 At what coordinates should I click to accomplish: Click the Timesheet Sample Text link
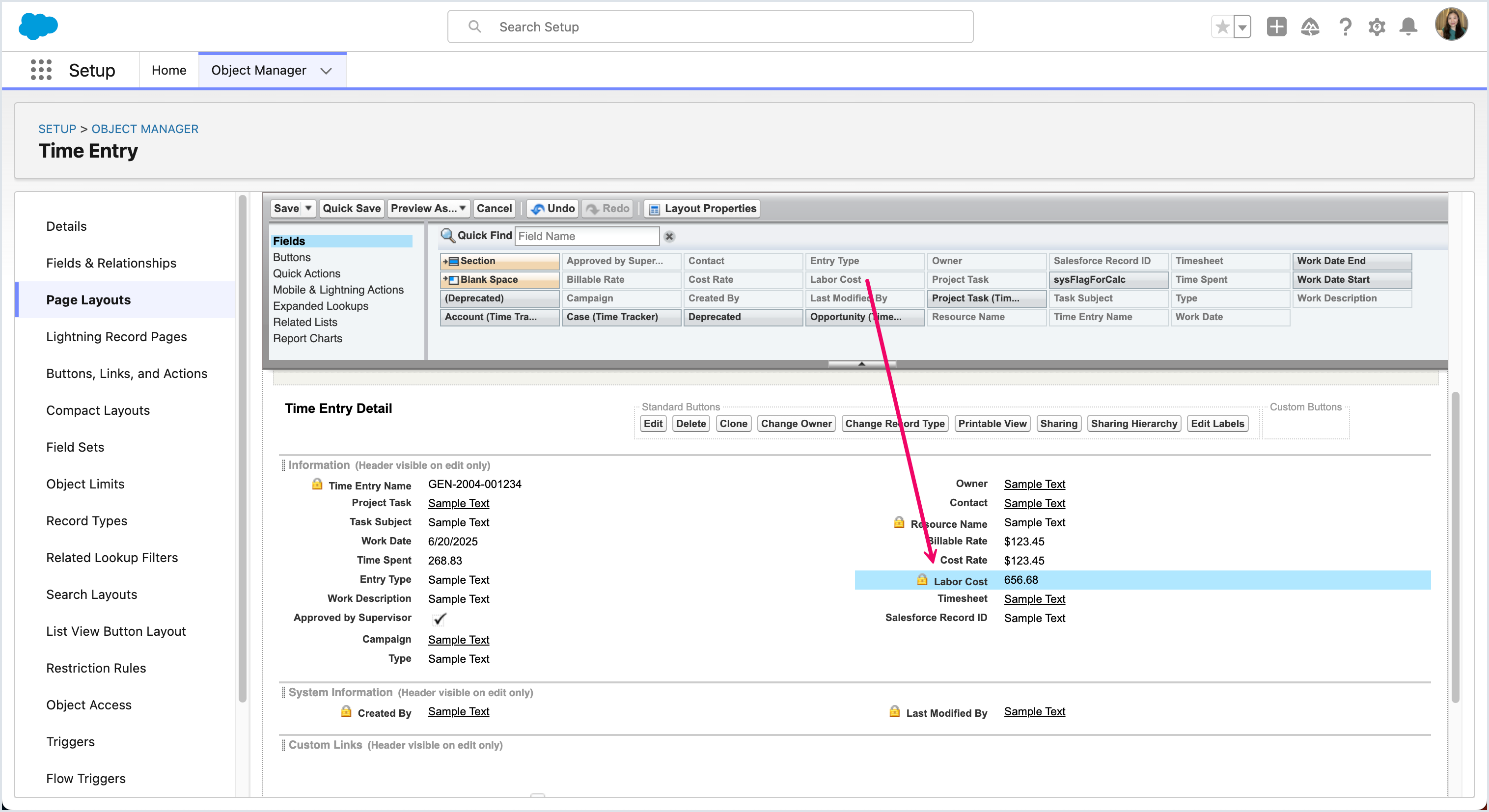(1034, 599)
